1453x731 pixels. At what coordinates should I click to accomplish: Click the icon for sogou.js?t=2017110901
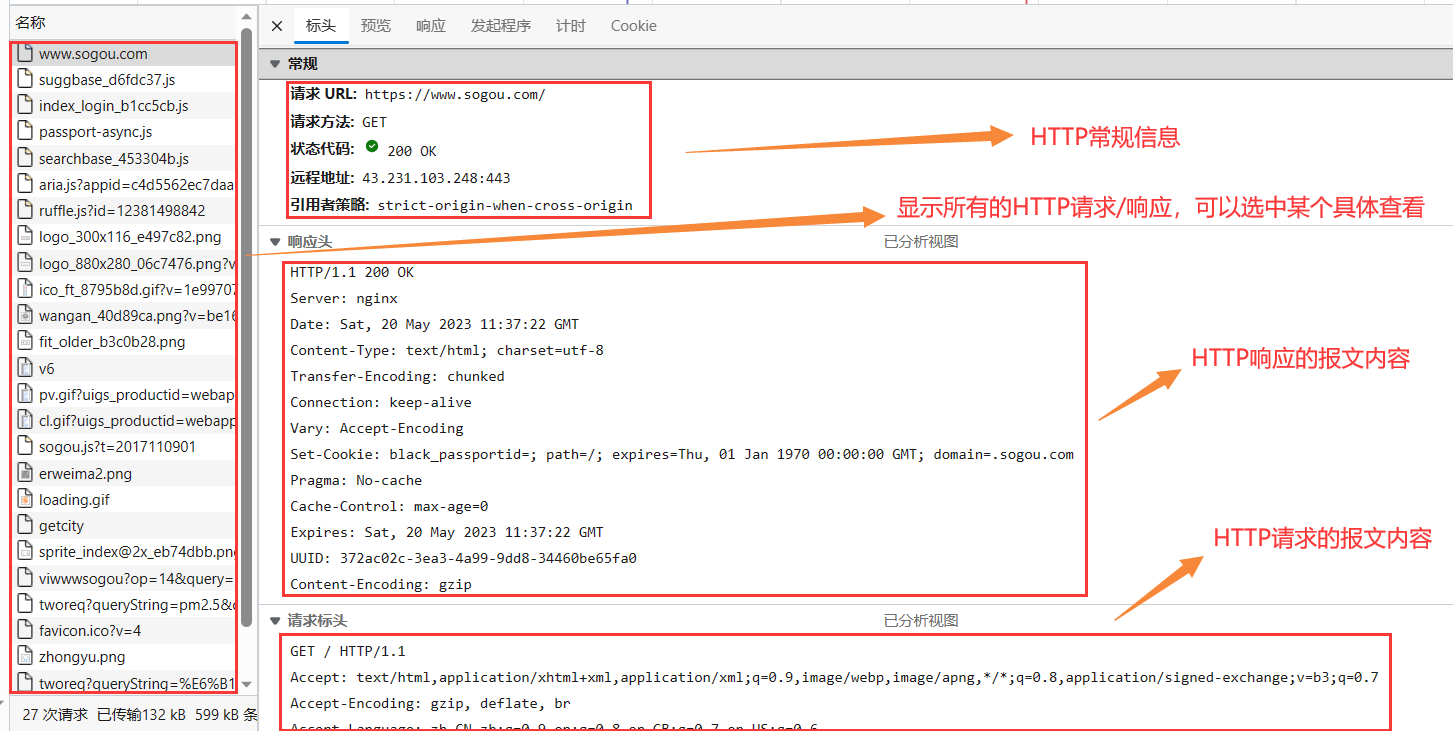[x=26, y=447]
